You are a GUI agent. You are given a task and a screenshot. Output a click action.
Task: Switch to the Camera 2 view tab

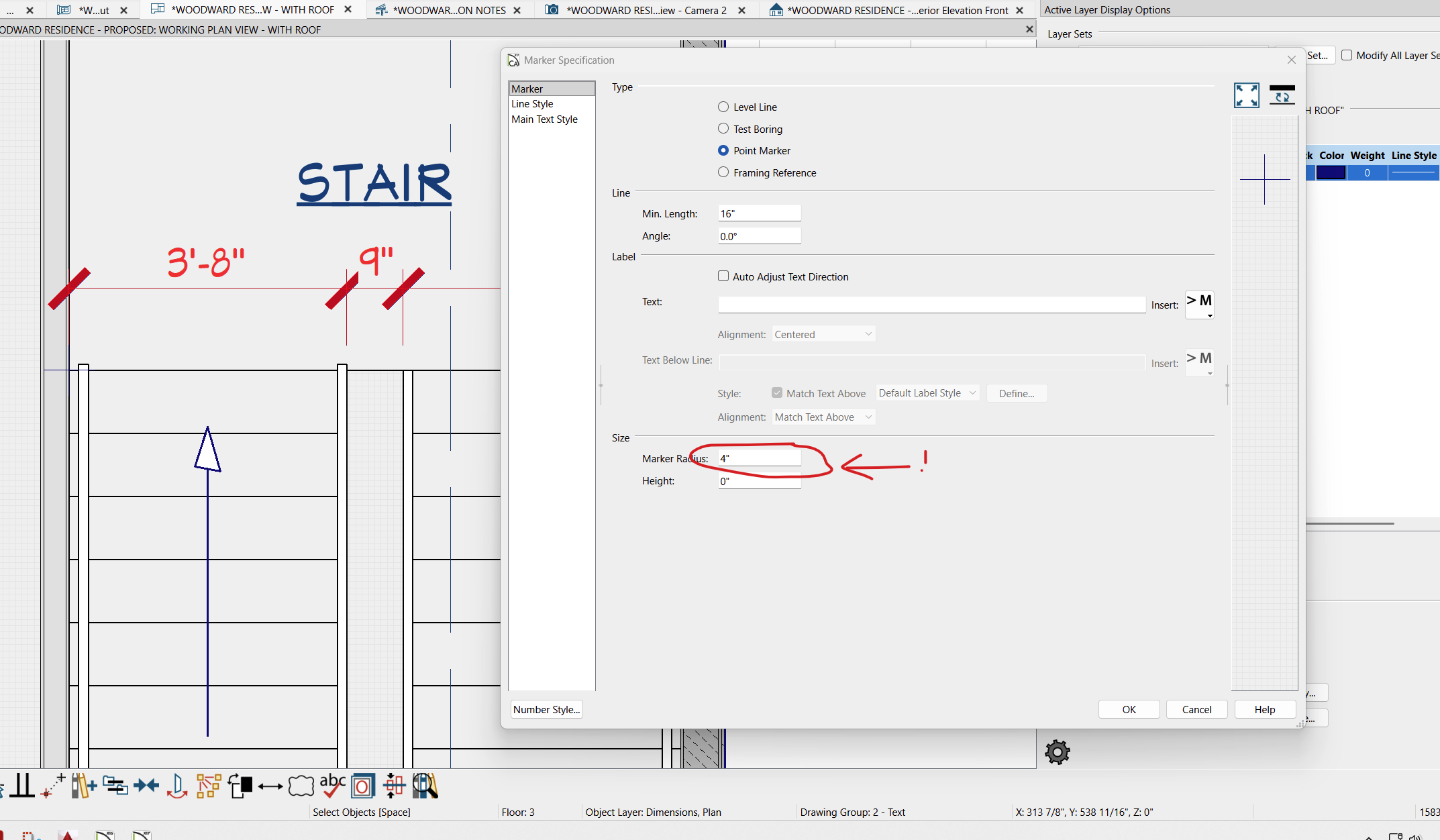click(646, 10)
